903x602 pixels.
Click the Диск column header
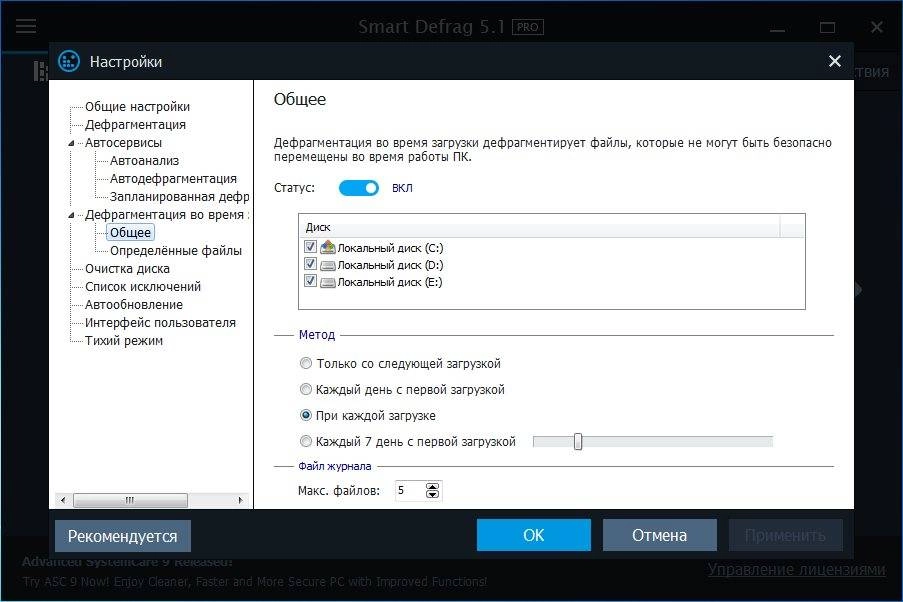tap(540, 227)
